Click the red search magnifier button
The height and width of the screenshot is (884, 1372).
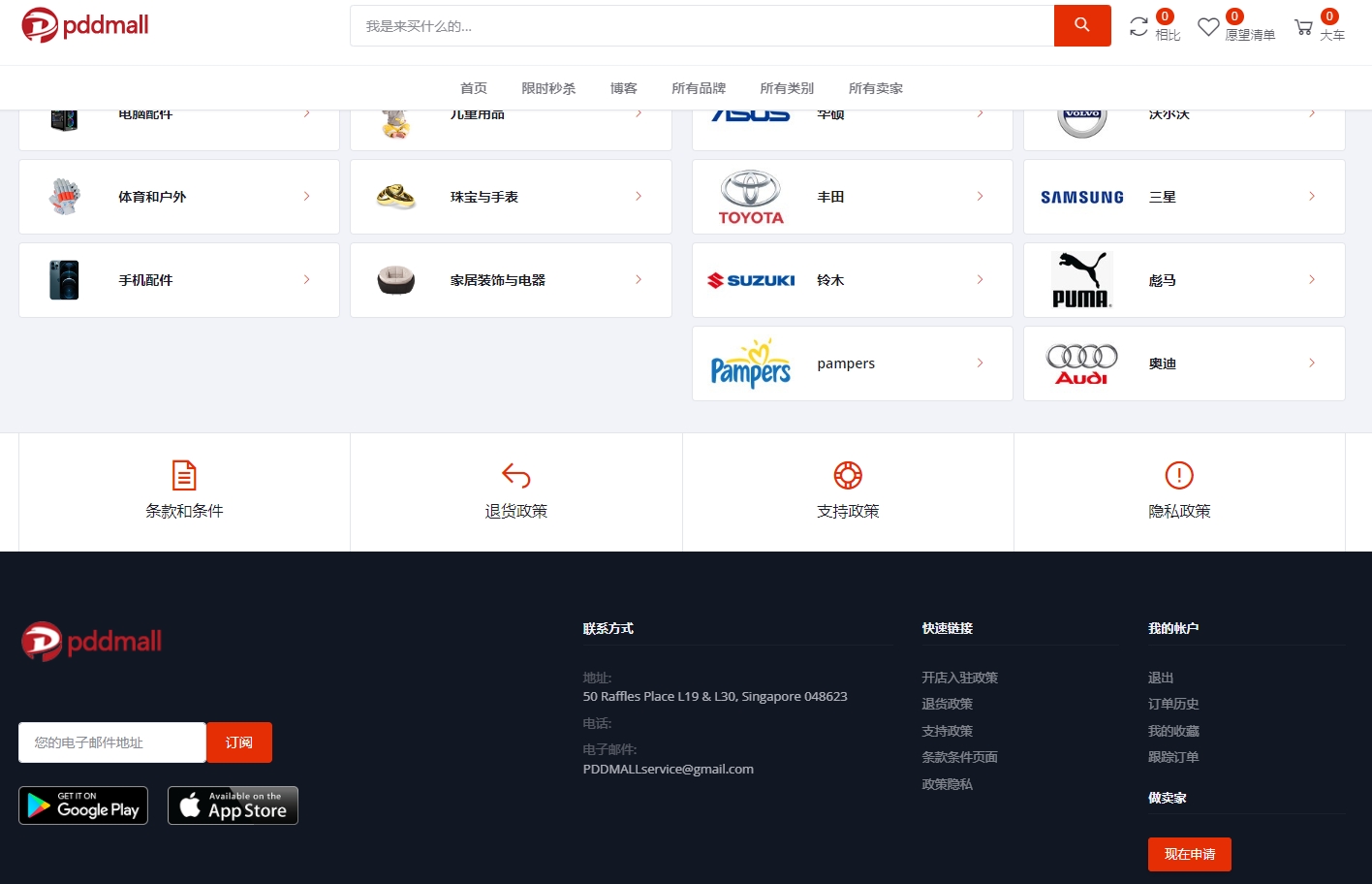pyautogui.click(x=1082, y=25)
